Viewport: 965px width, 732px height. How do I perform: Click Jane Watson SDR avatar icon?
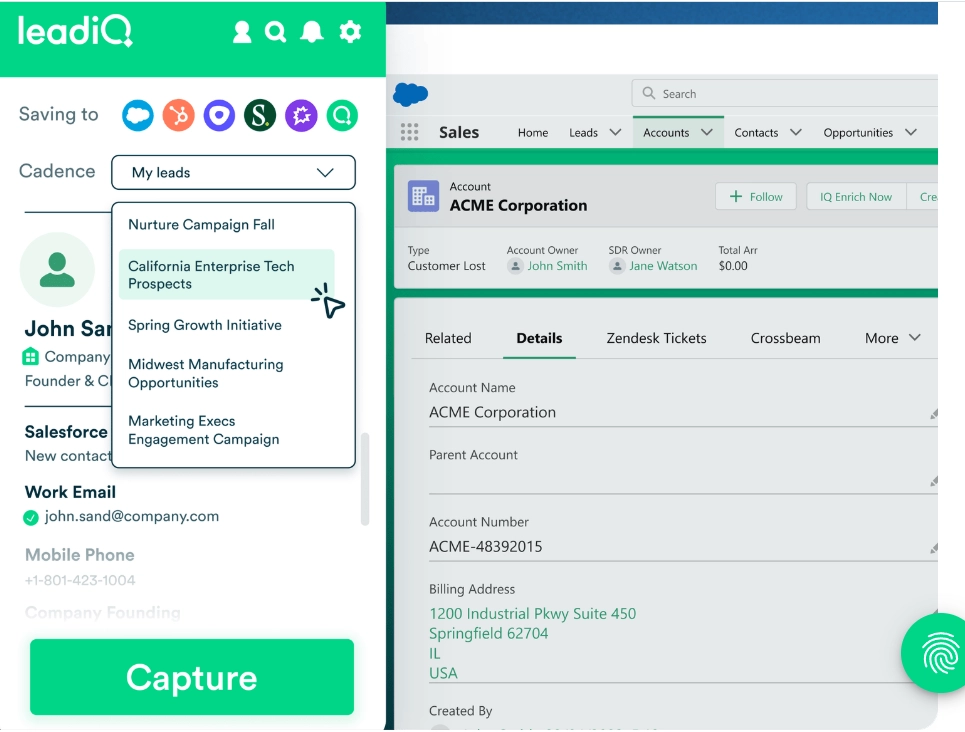tap(617, 266)
